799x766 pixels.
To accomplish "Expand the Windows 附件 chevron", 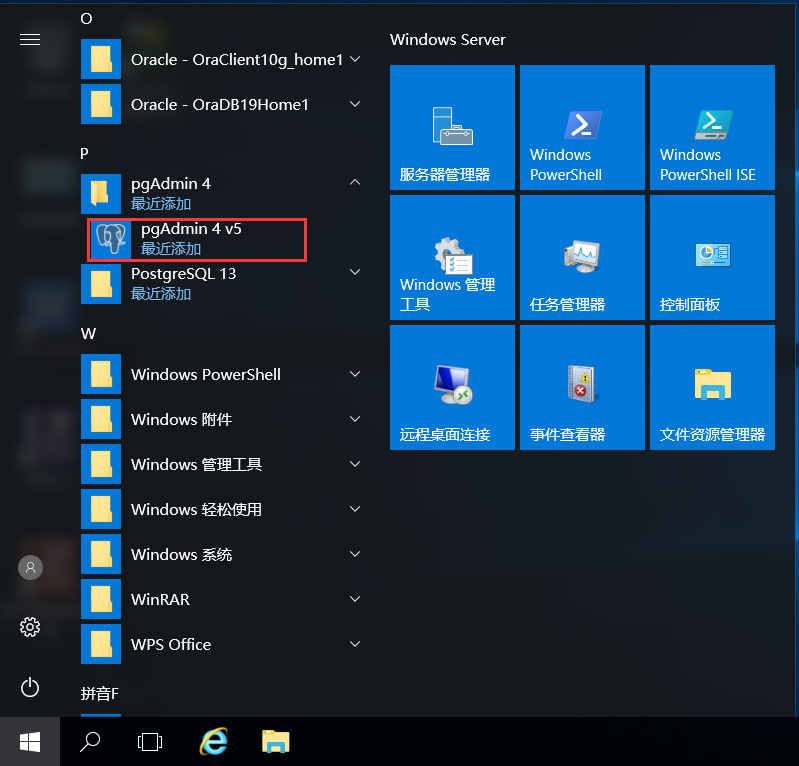I will click(x=355, y=419).
